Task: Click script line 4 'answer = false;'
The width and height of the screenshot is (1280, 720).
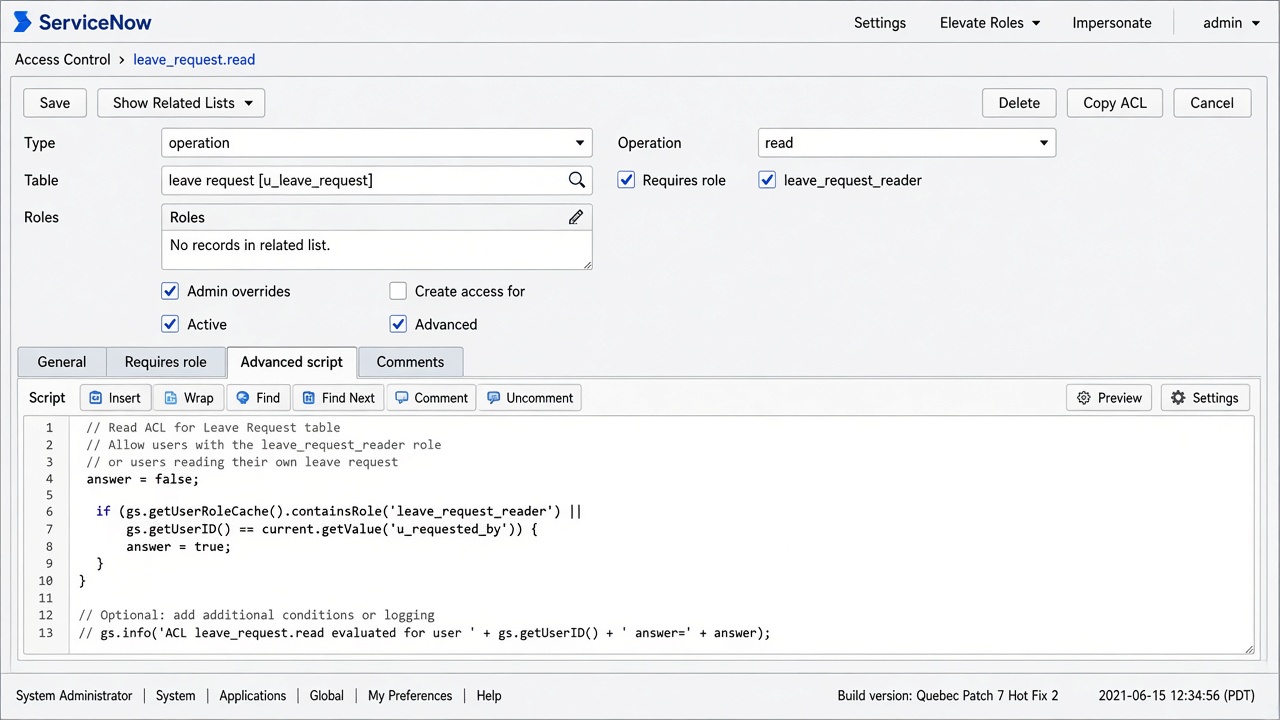Action: click(x=142, y=479)
